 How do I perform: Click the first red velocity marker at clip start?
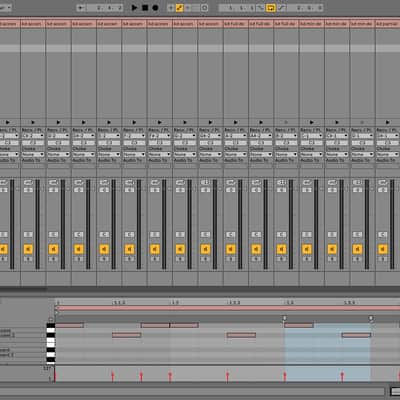point(55,376)
